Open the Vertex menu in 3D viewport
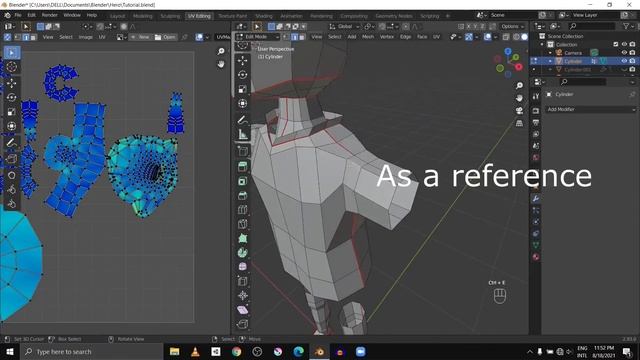Viewport: 640px width, 360px height. pos(387,37)
